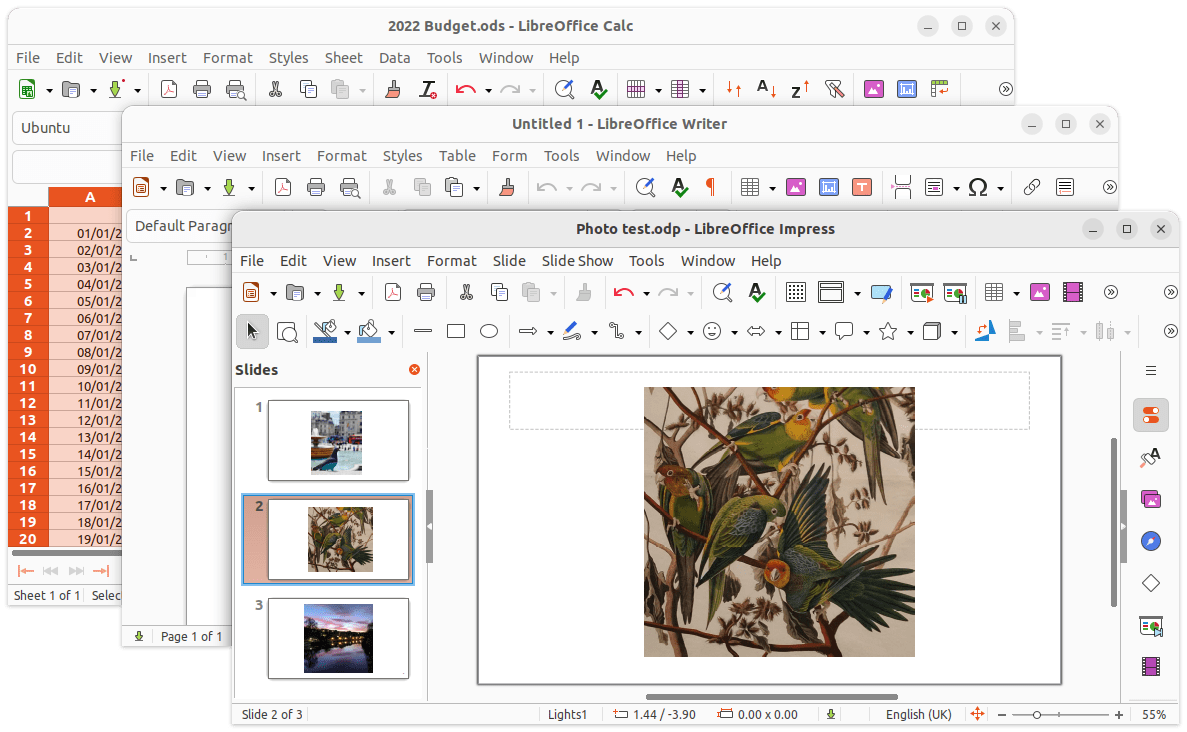Click Copy icon in Impress toolbar
The image size is (1187, 732).
[x=499, y=292]
